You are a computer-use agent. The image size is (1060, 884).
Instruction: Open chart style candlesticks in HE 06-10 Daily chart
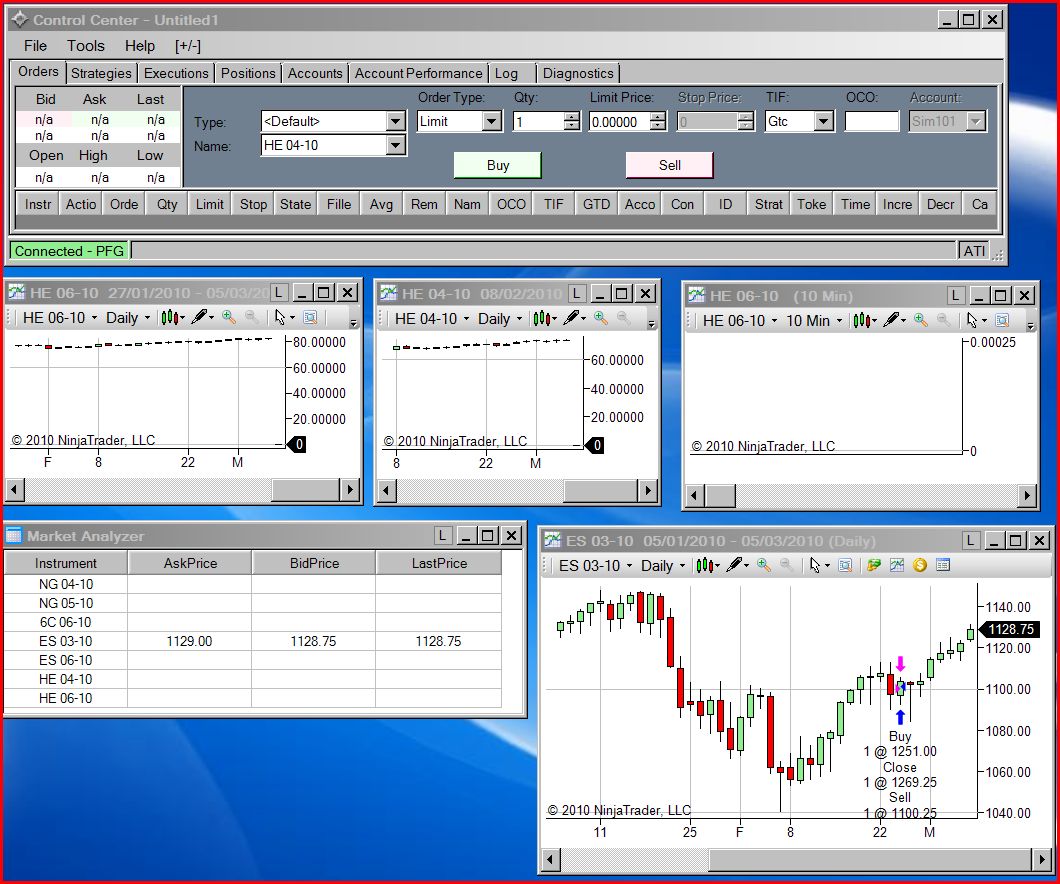point(172,318)
